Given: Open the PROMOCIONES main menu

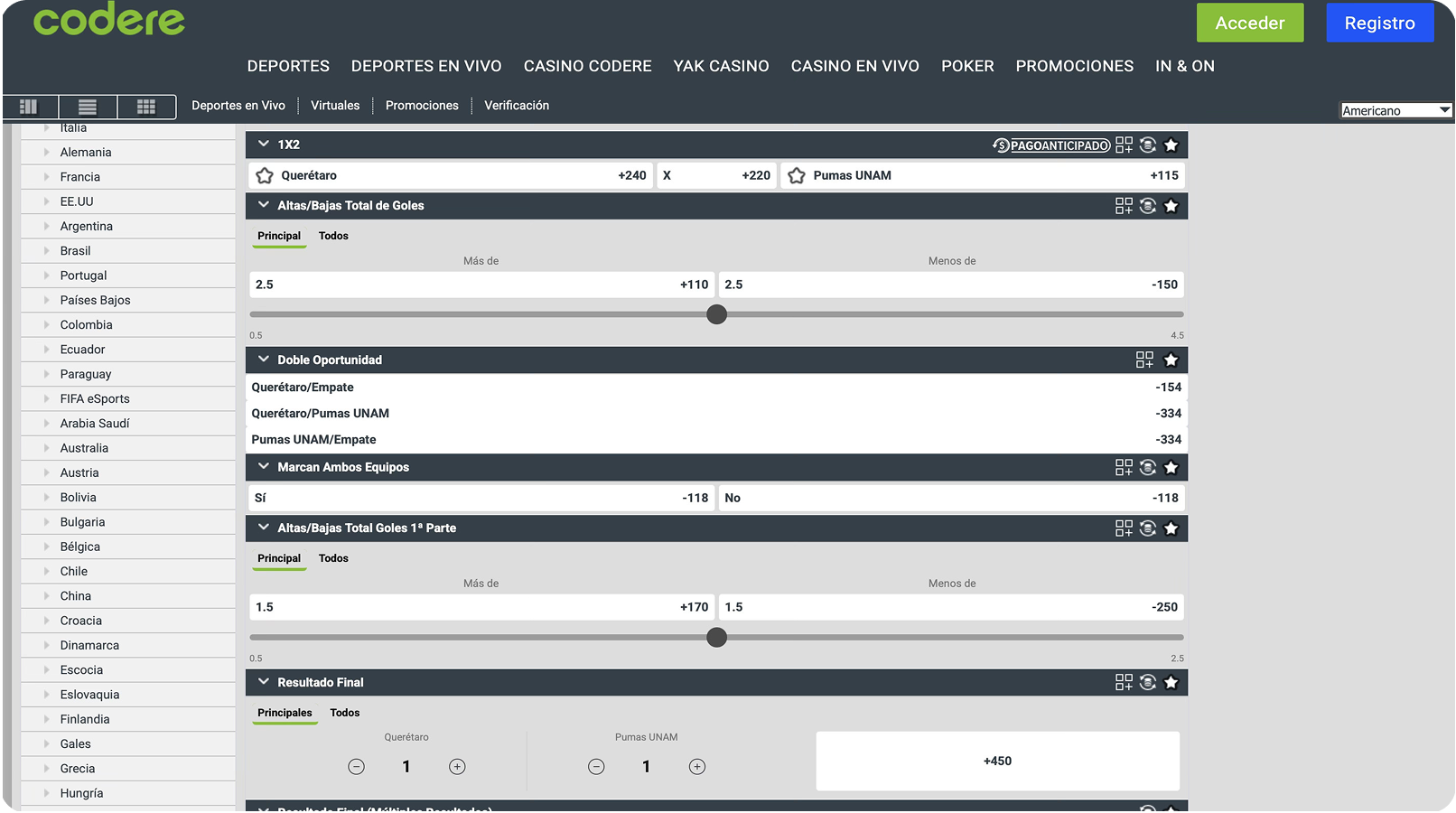Looking at the screenshot, I should click(1075, 66).
